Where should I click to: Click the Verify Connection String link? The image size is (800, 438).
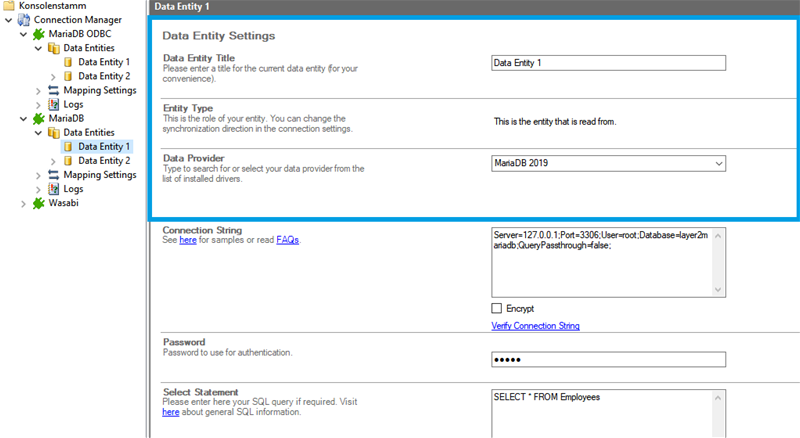pyautogui.click(x=535, y=326)
